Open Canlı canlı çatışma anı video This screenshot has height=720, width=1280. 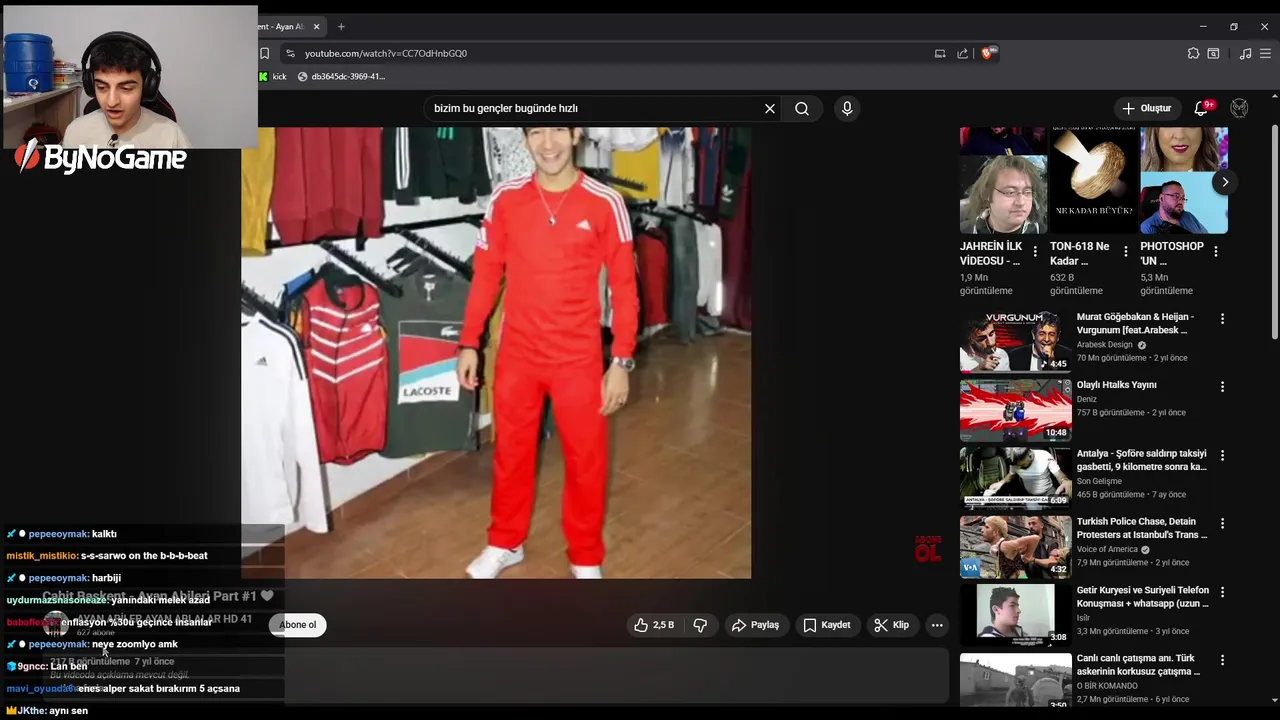point(1015,680)
